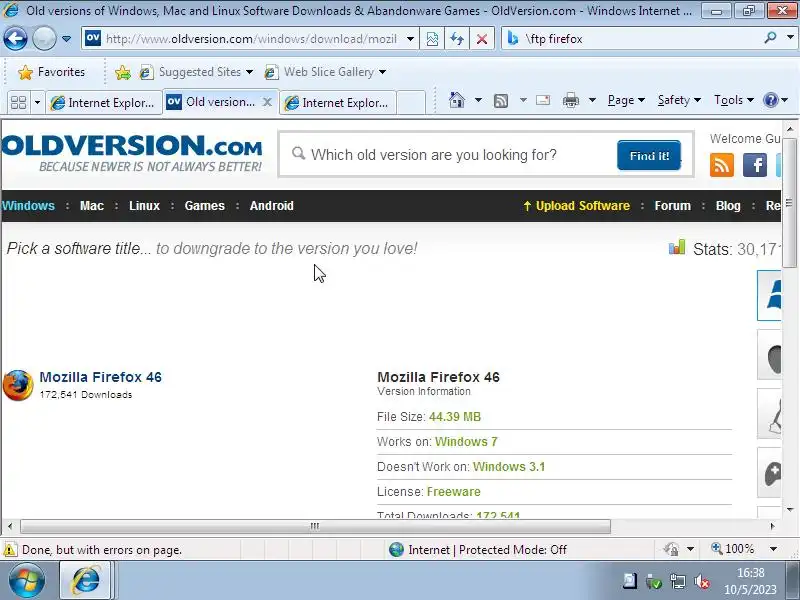Click the Windows 7 compatibility link
The image size is (800, 600).
(466, 442)
